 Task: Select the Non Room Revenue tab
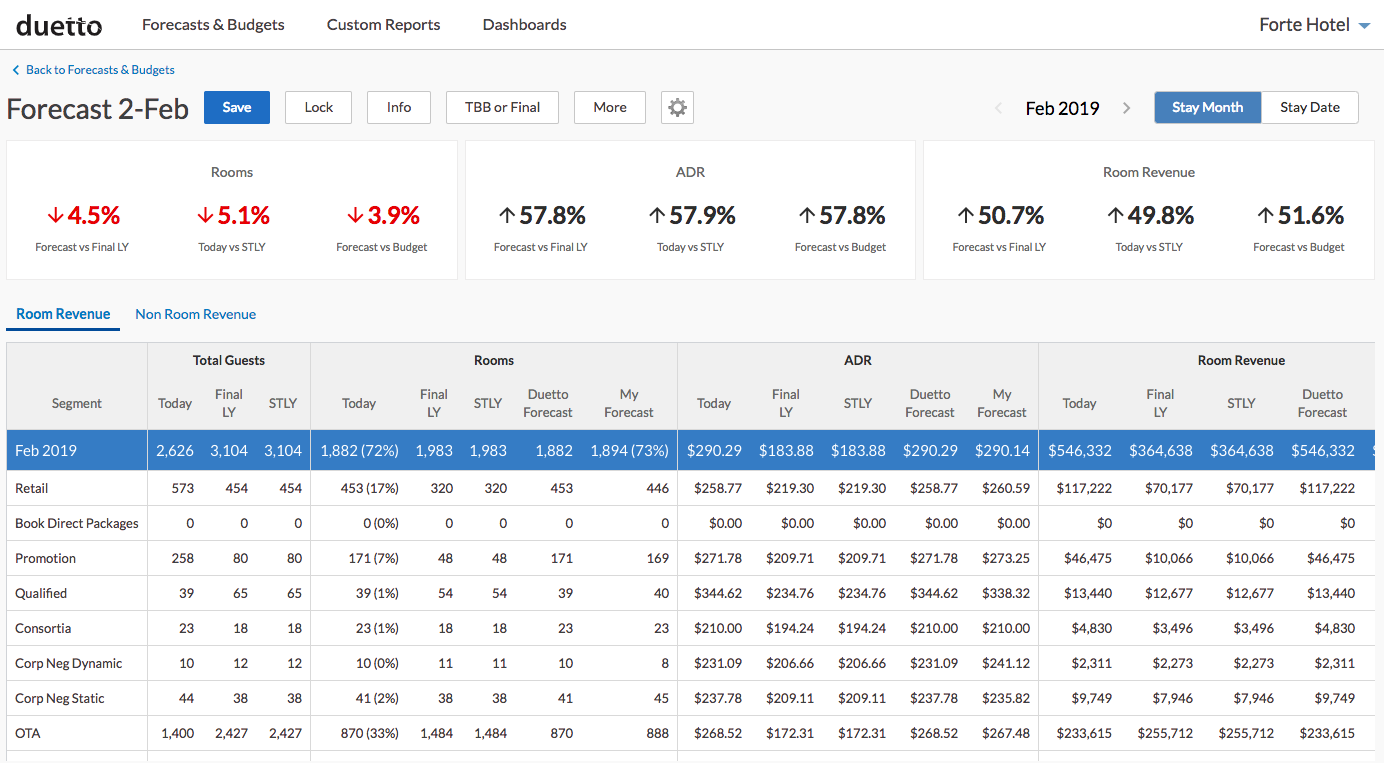[x=195, y=314]
